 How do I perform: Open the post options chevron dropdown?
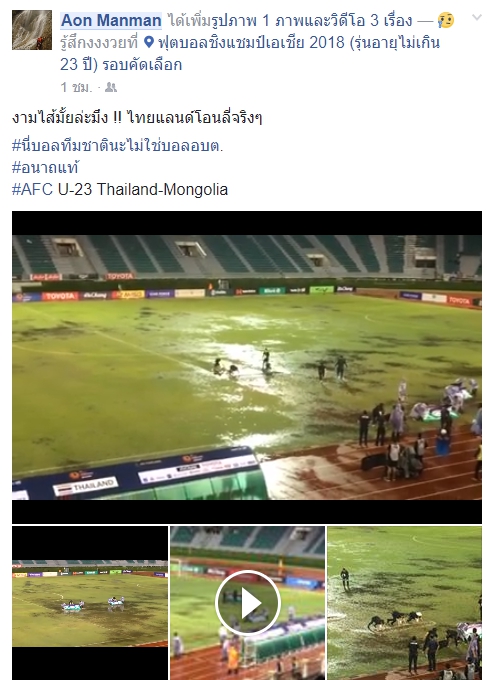pos(477,18)
